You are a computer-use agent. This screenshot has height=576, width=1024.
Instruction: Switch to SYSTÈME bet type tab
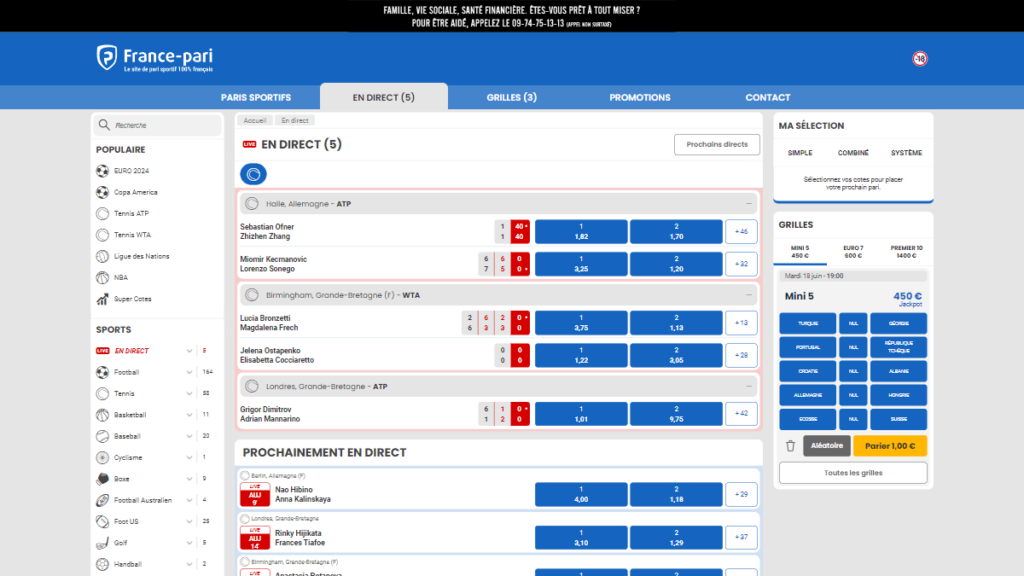pos(906,153)
